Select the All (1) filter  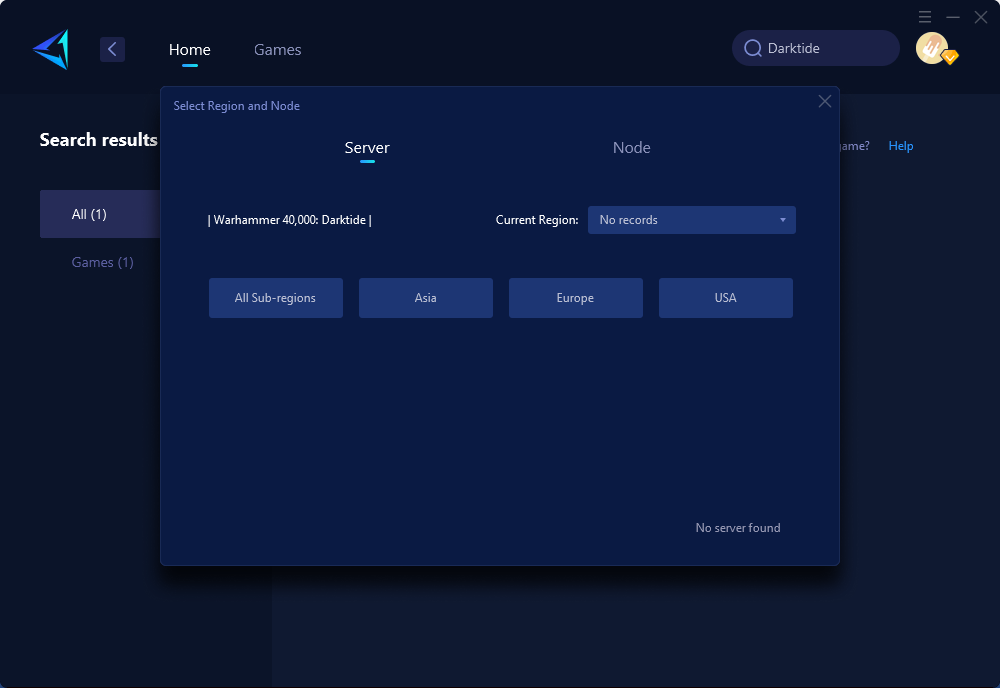99,214
